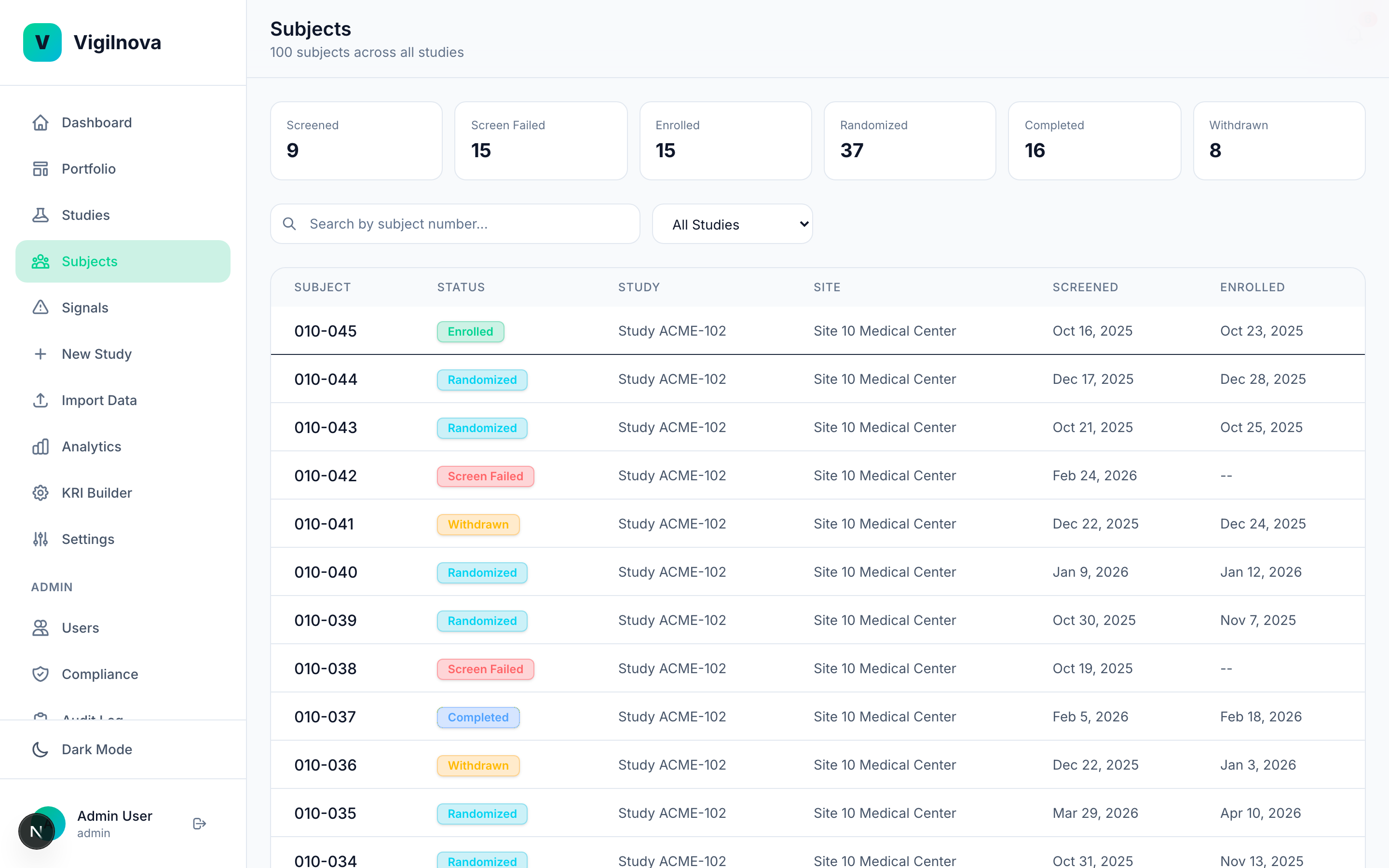Click the Compliance shield icon
The height and width of the screenshot is (868, 1389).
(x=41, y=674)
